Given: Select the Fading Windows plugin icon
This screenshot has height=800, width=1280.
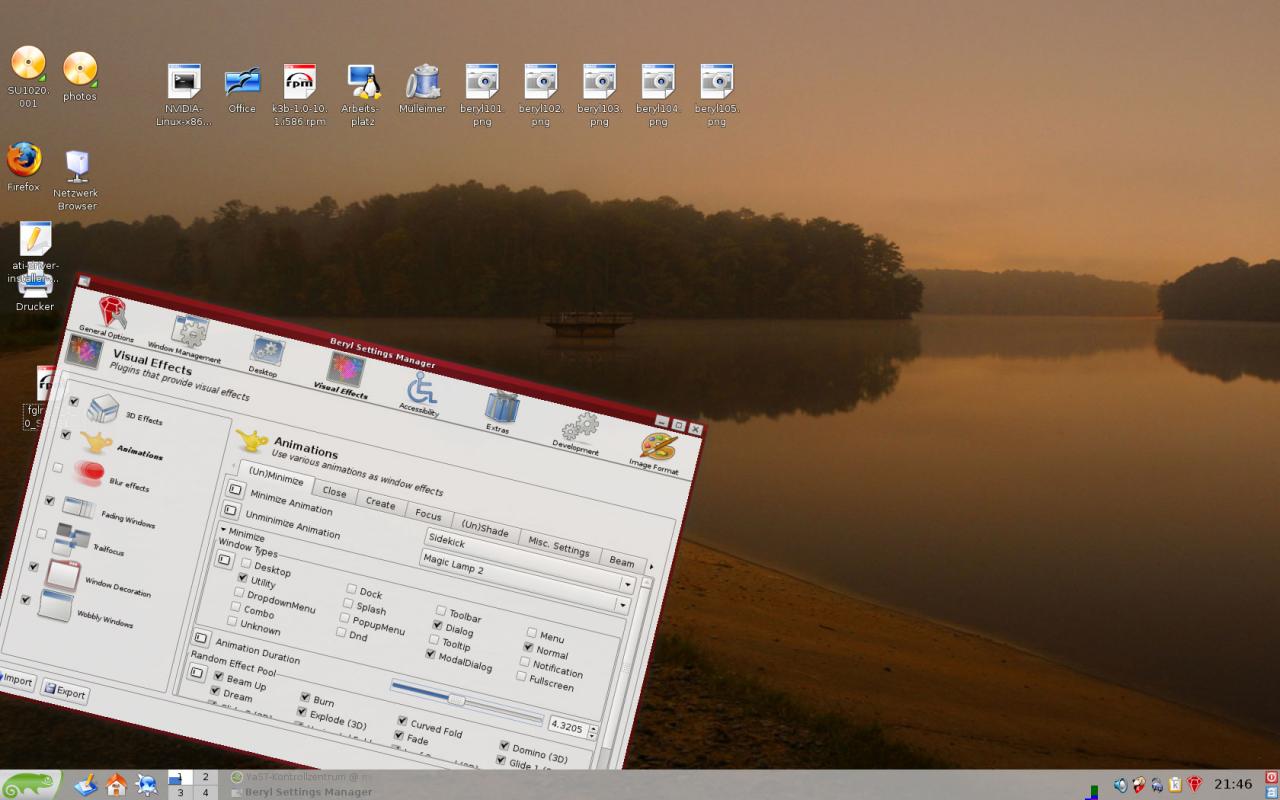Looking at the screenshot, I should 80,507.
